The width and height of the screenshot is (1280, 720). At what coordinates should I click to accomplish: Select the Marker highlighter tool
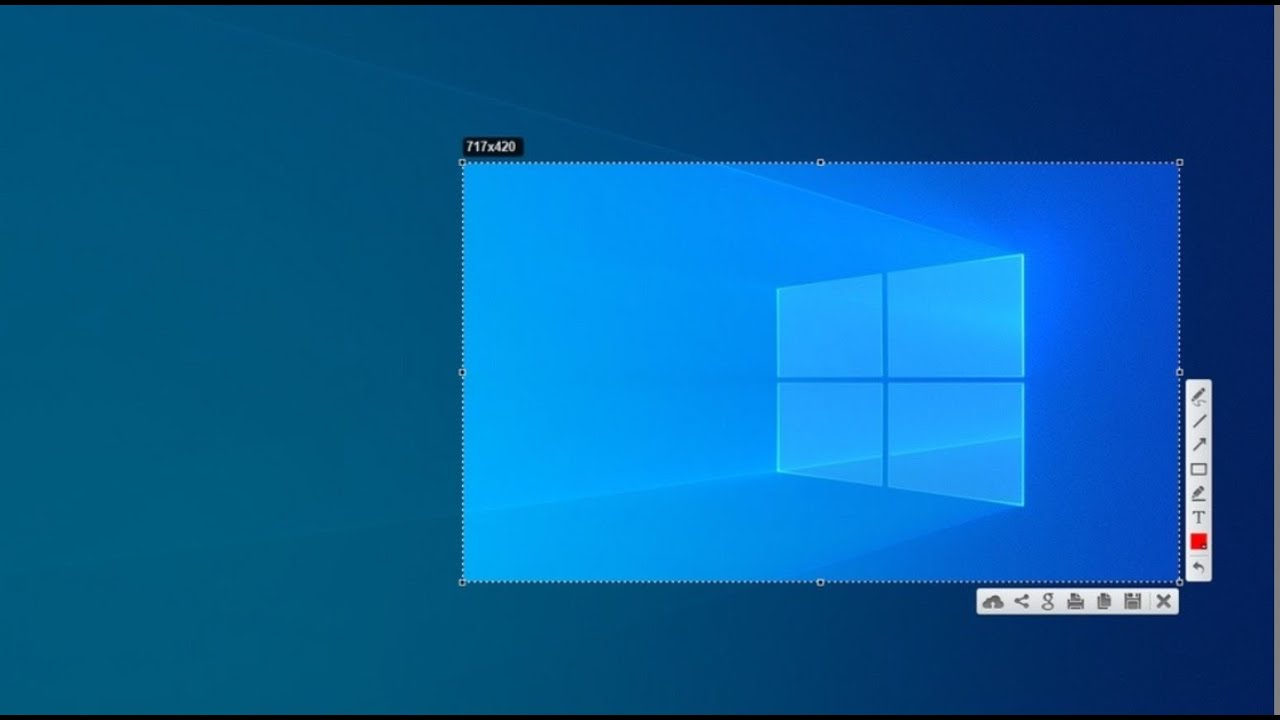[x=1198, y=493]
